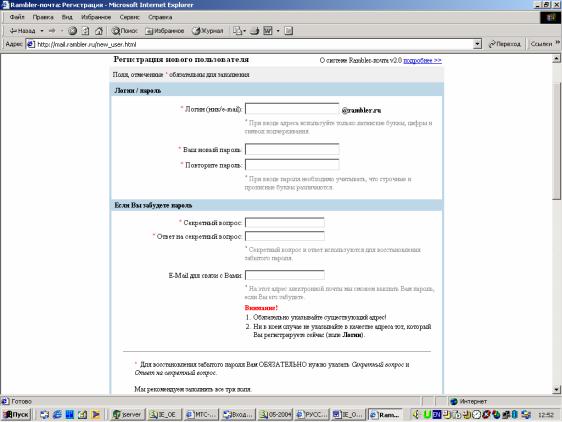
Task: Click the tray clock showing 12:52
Action: coord(546,415)
